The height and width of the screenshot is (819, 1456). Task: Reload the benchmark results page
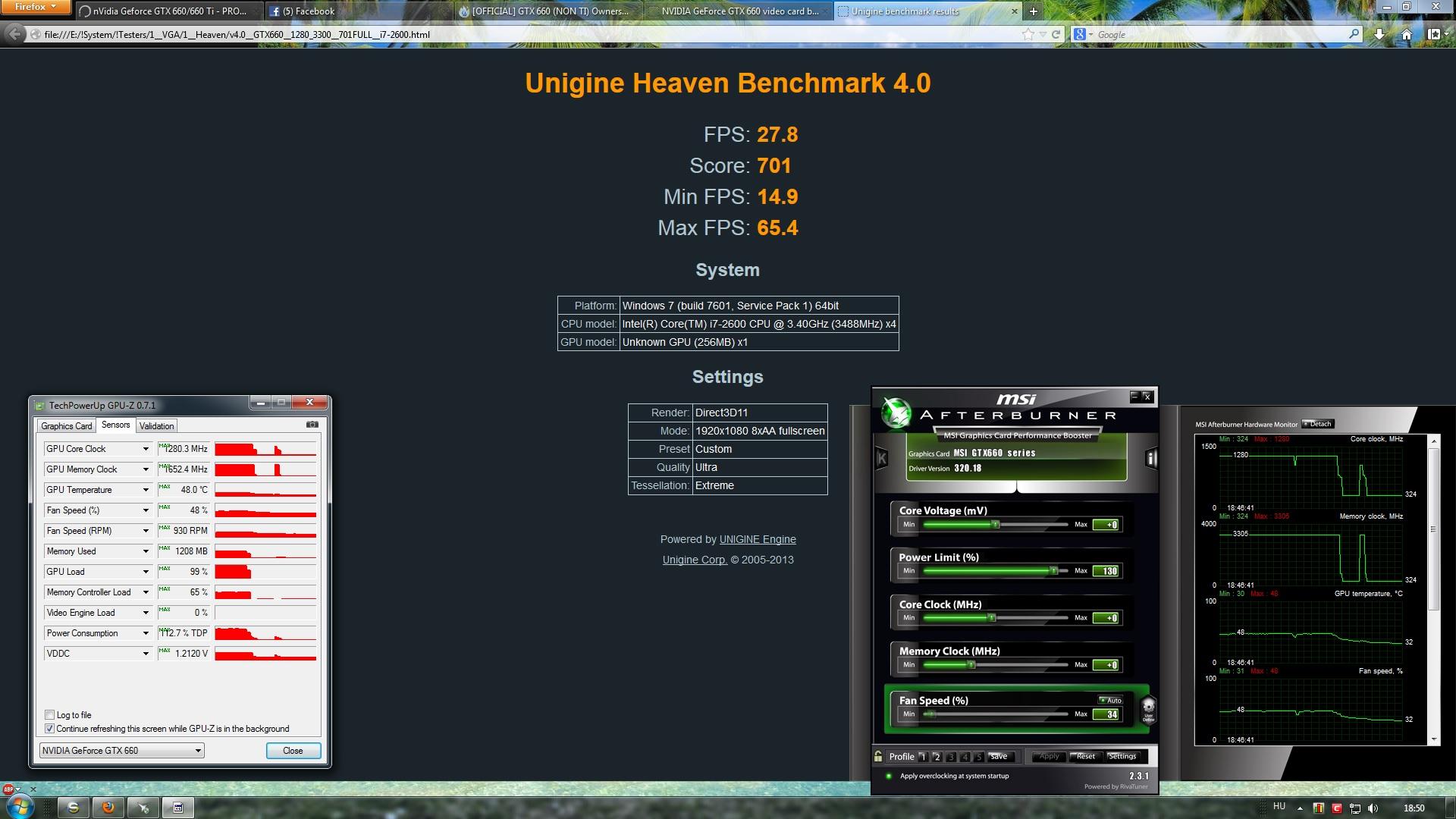(x=1056, y=34)
